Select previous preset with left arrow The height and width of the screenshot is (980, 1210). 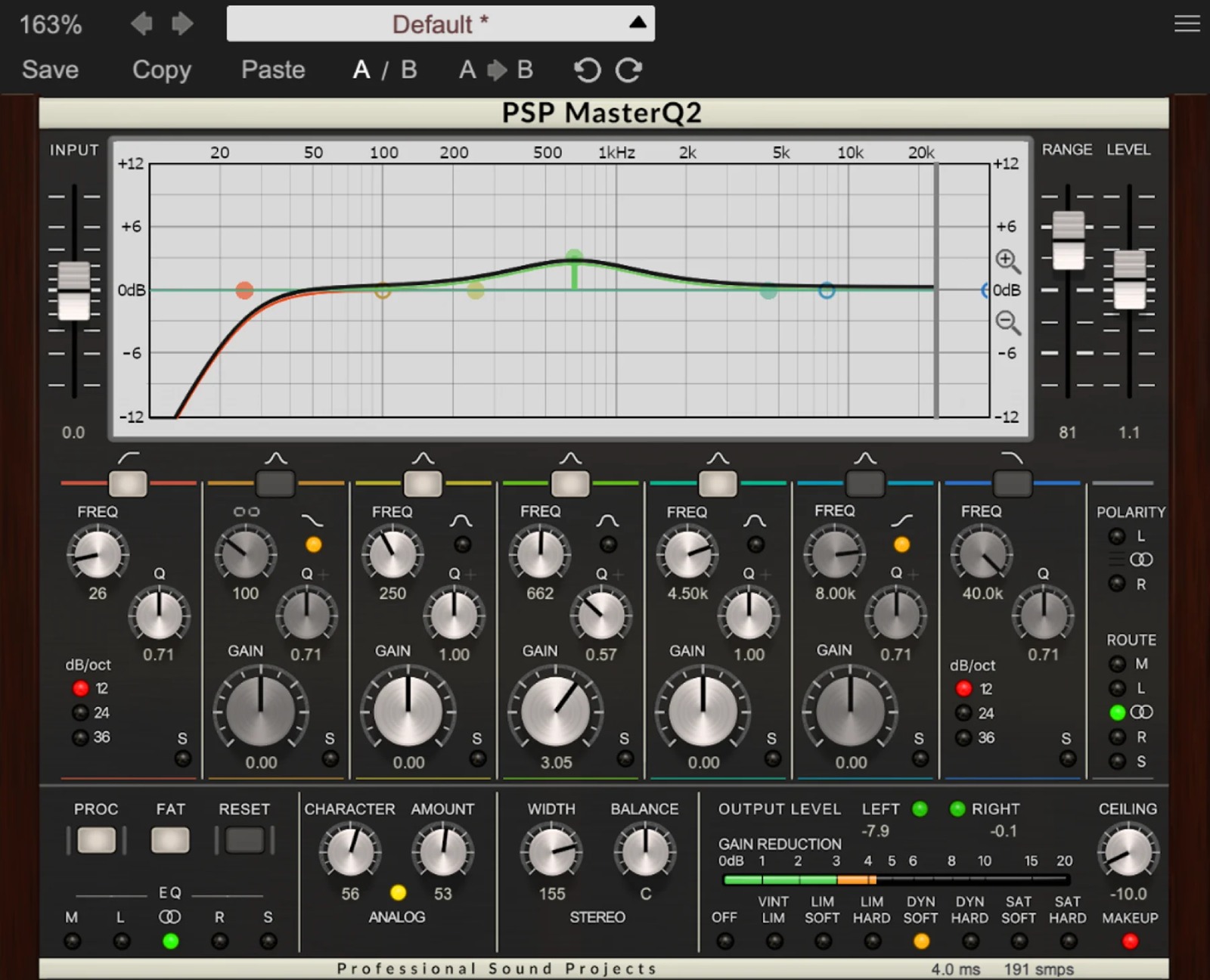point(141,24)
